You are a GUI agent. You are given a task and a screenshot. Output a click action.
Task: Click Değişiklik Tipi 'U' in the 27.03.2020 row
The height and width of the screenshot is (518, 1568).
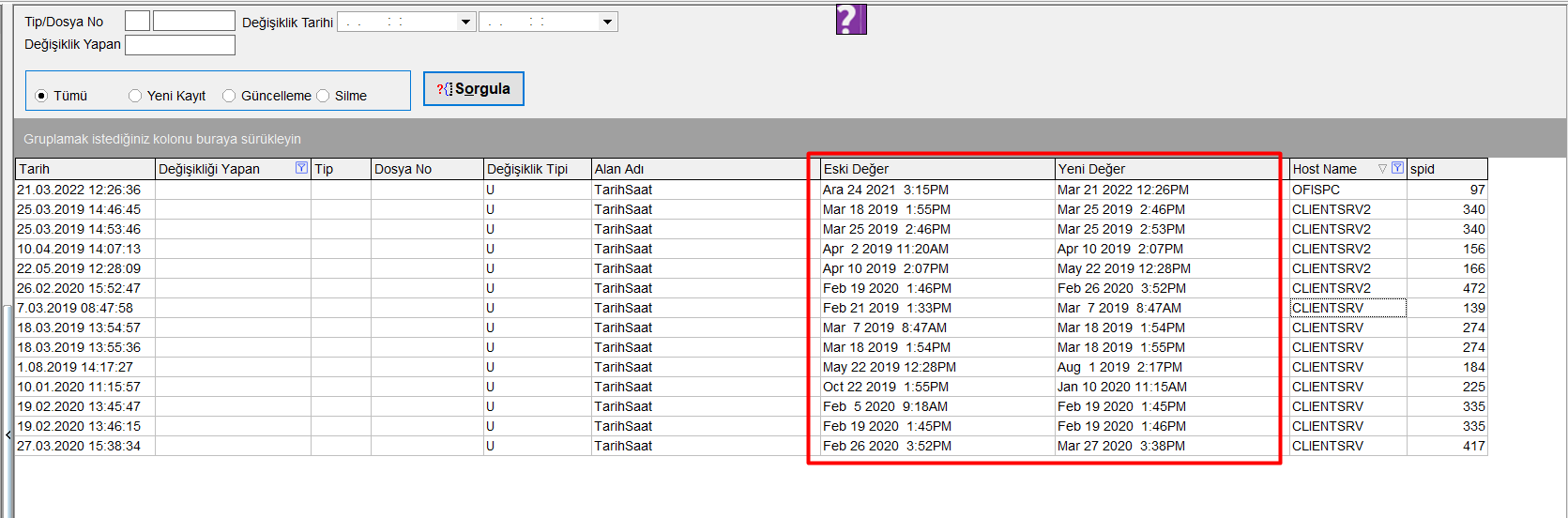tap(538, 446)
